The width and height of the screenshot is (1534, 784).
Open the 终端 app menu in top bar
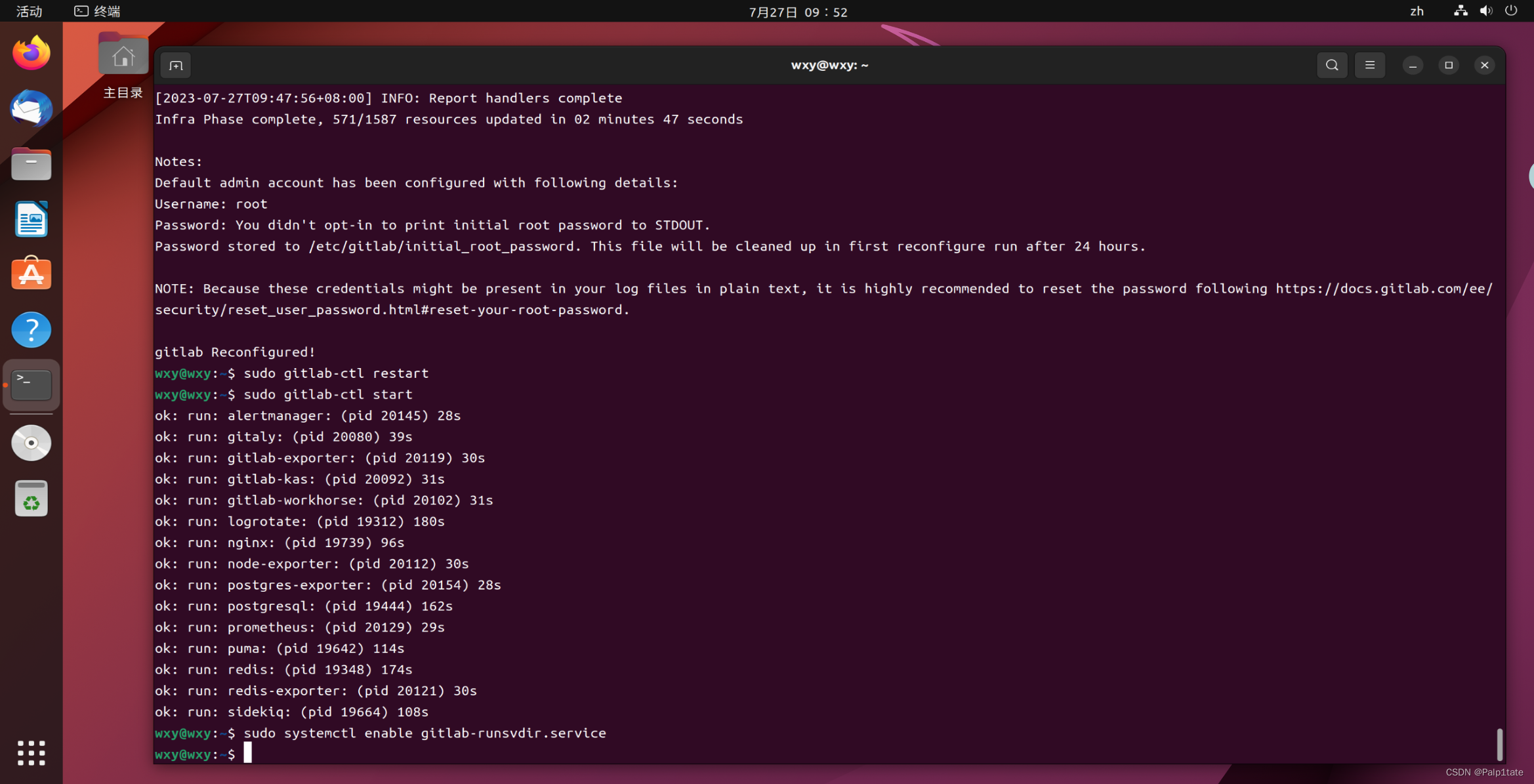[x=98, y=11]
